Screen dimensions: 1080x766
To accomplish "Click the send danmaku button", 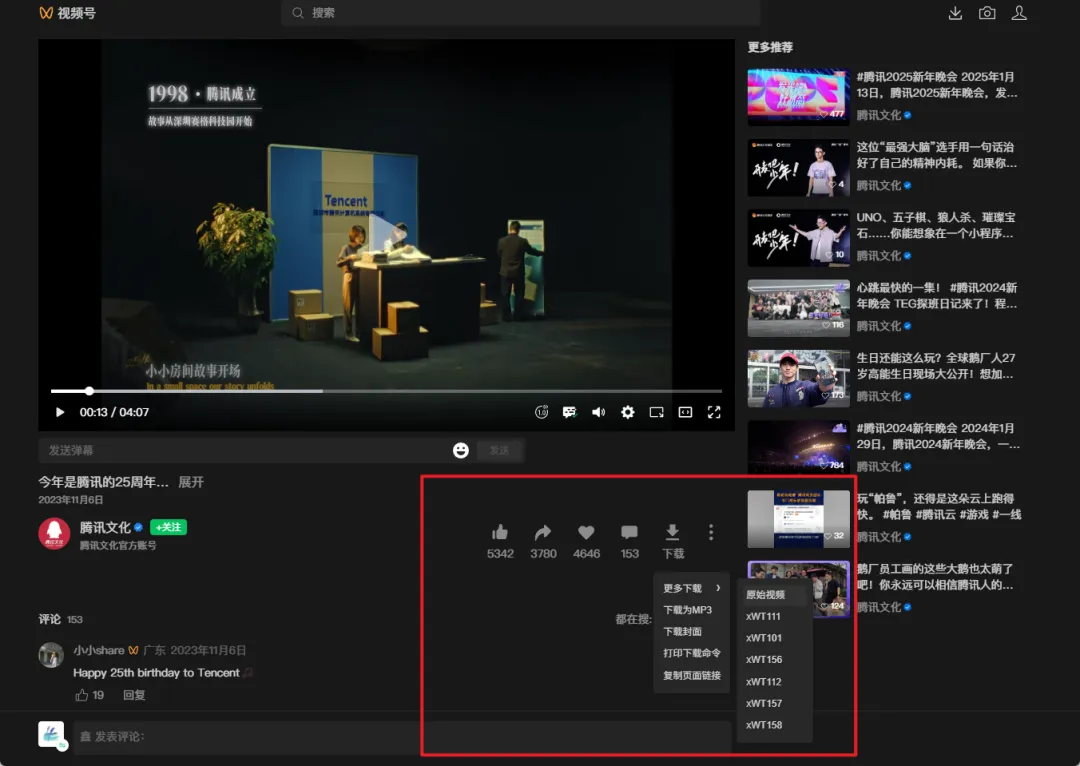I will [x=500, y=450].
